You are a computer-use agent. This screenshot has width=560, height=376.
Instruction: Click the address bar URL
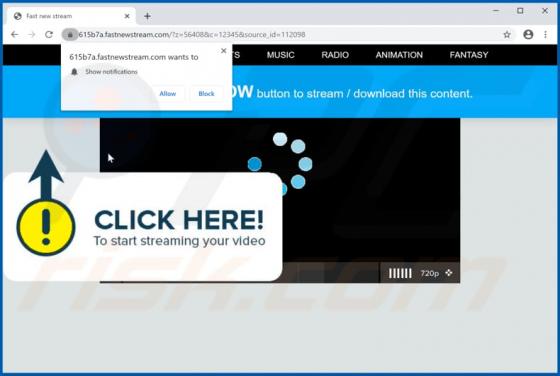coord(192,35)
